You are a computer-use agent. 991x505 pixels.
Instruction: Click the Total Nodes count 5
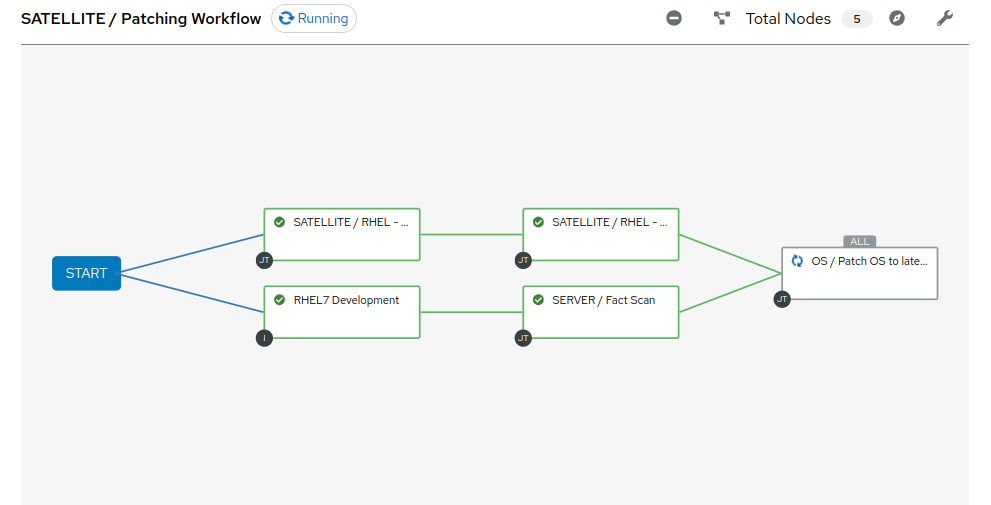click(x=856, y=19)
